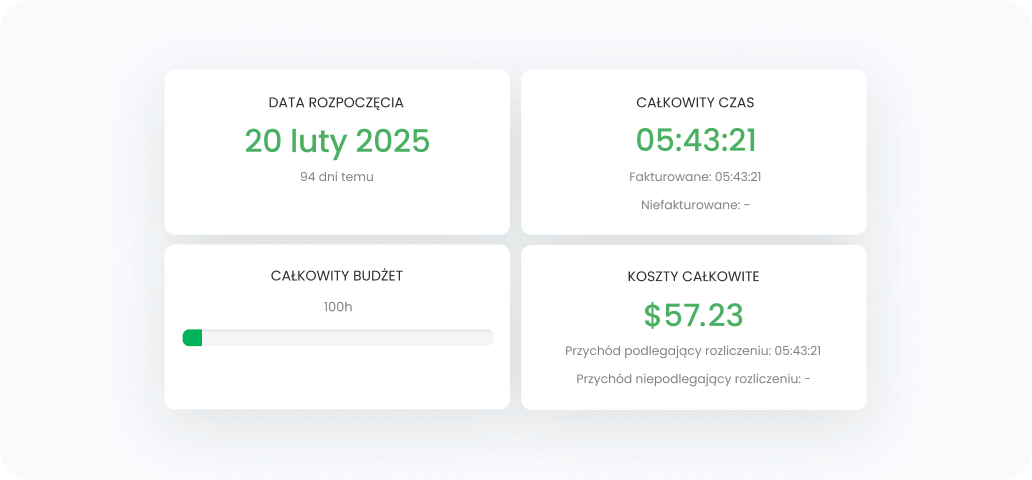The image size is (1032, 480).
Task: Click Przychód niepodlegający rozliczeniu line
Action: [693, 379]
